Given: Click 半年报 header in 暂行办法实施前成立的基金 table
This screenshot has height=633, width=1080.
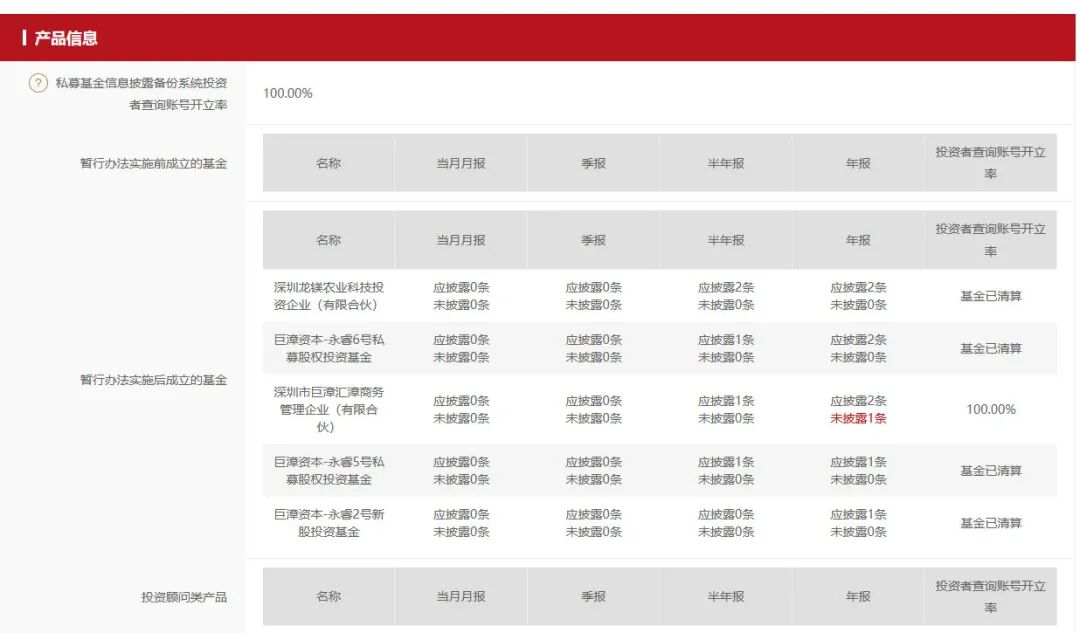Looking at the screenshot, I should tap(726, 163).
